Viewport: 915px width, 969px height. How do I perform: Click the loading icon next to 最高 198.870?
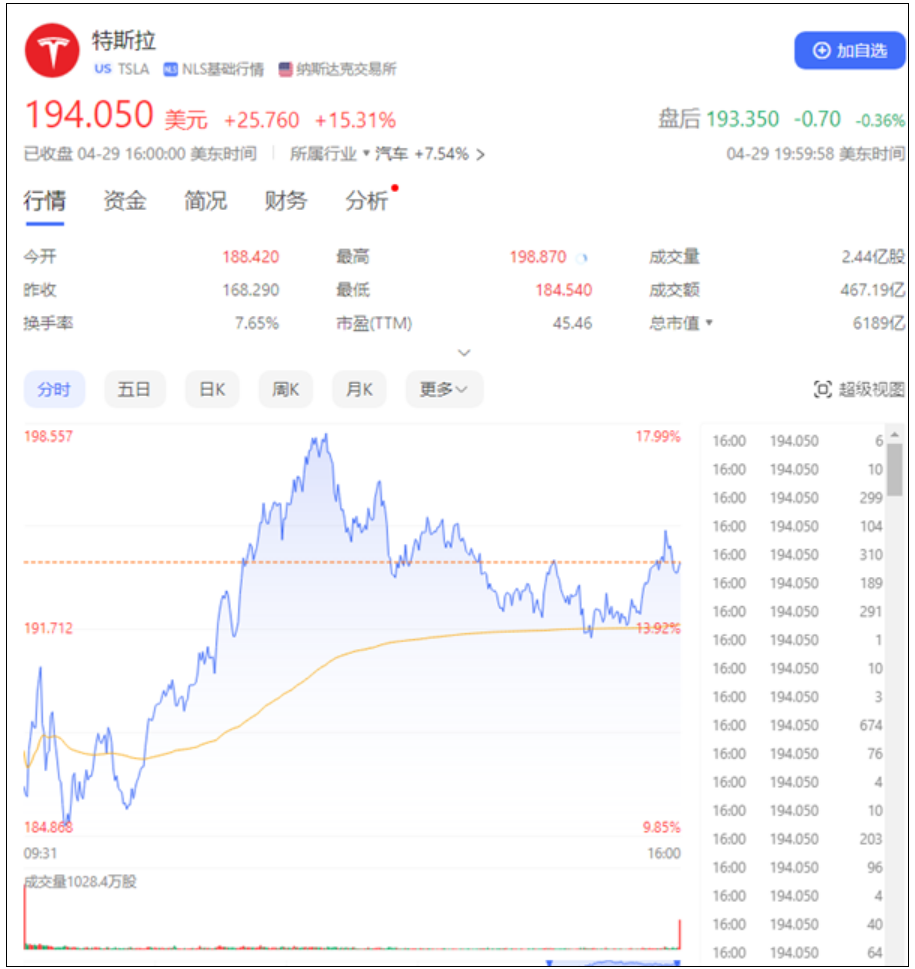(x=581, y=258)
